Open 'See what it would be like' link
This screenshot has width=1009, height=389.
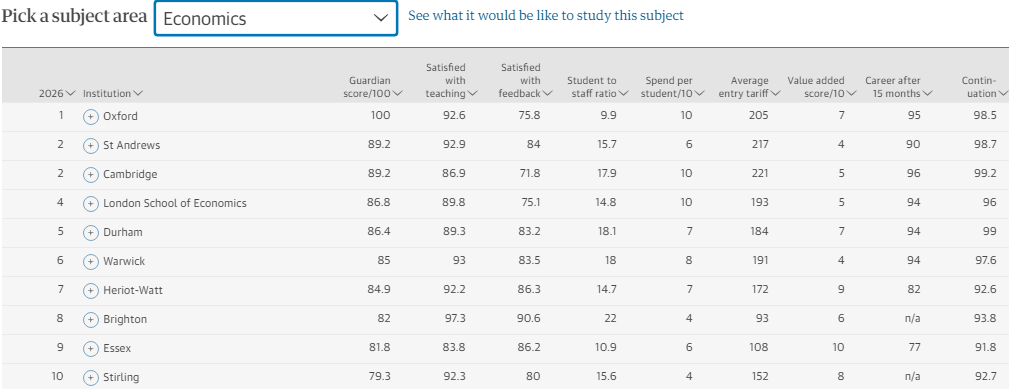[x=546, y=15]
